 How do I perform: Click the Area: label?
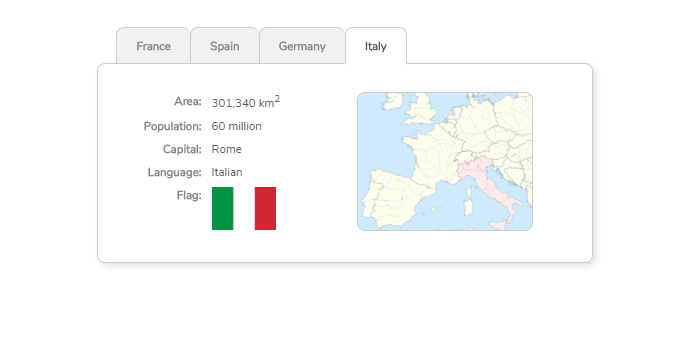pyautogui.click(x=188, y=102)
